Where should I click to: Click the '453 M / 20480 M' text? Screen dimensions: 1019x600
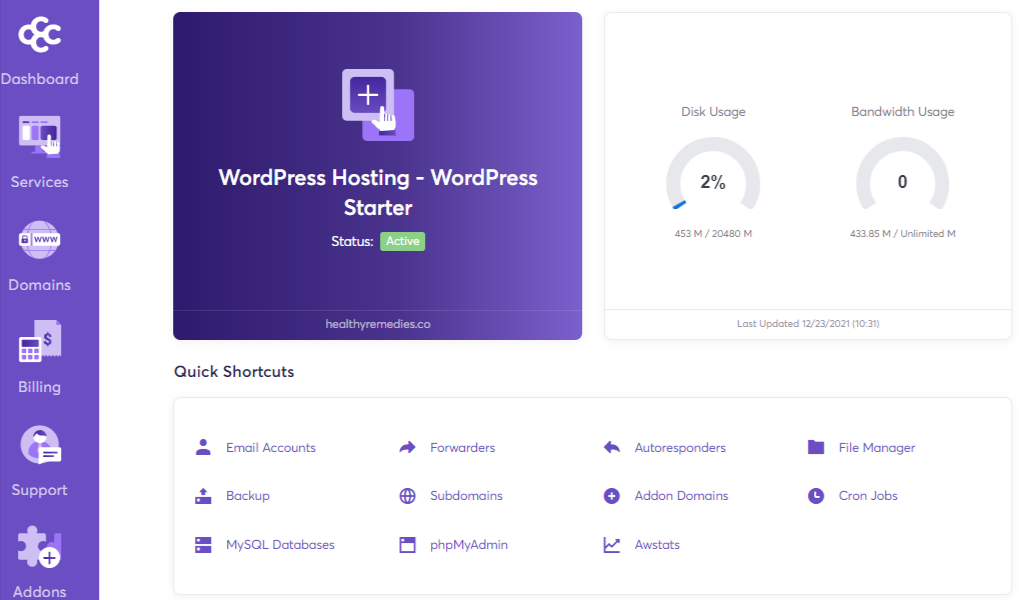click(x=713, y=233)
